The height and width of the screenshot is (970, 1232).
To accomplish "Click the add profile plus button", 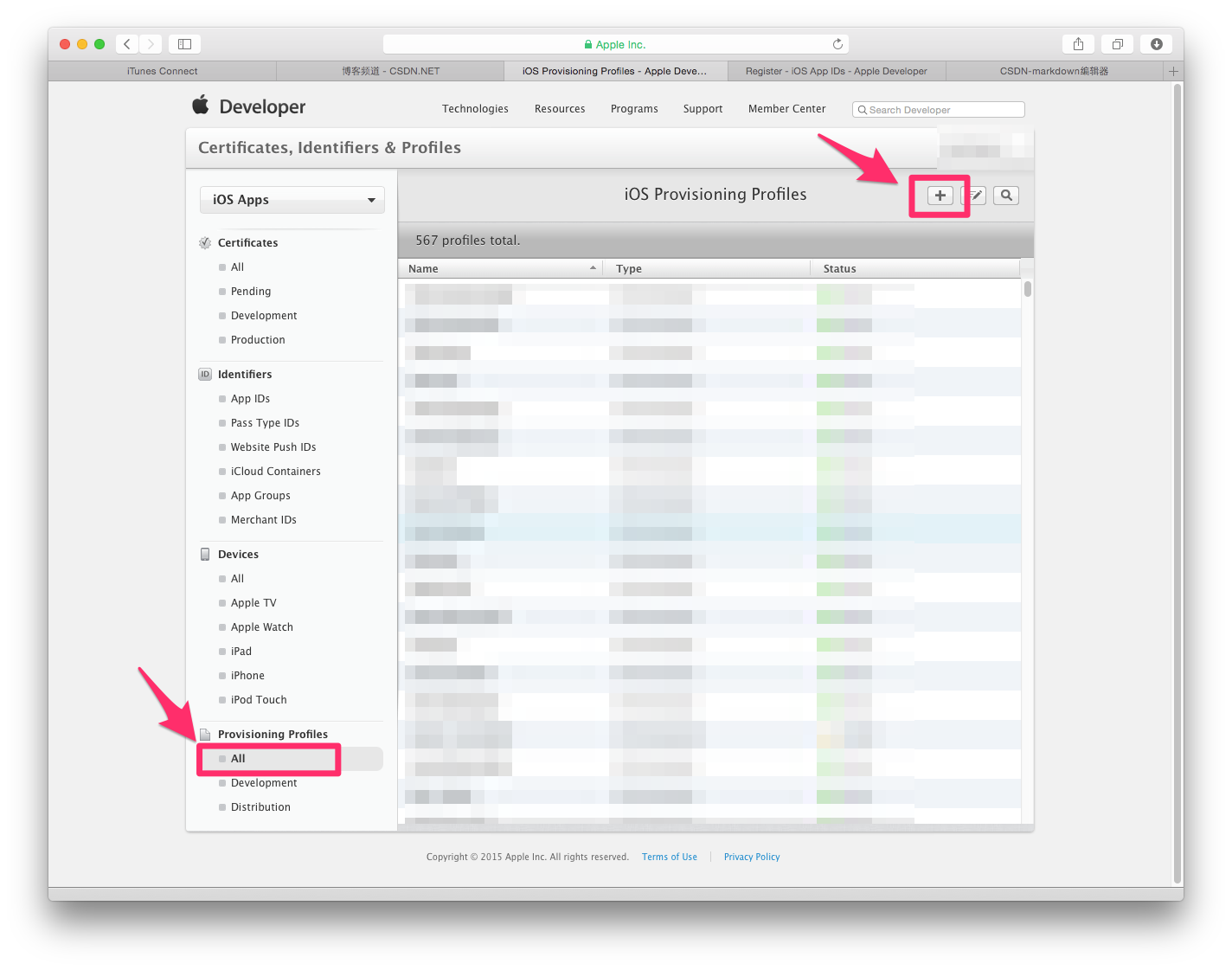I will click(940, 196).
